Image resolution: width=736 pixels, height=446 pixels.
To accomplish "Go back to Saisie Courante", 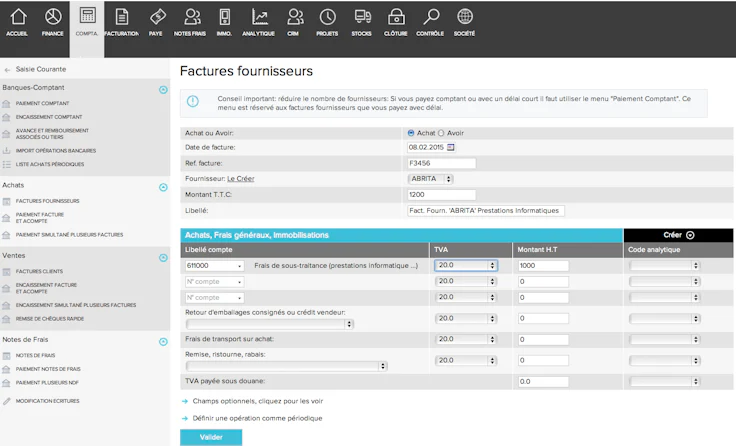I will click(x=41, y=69).
